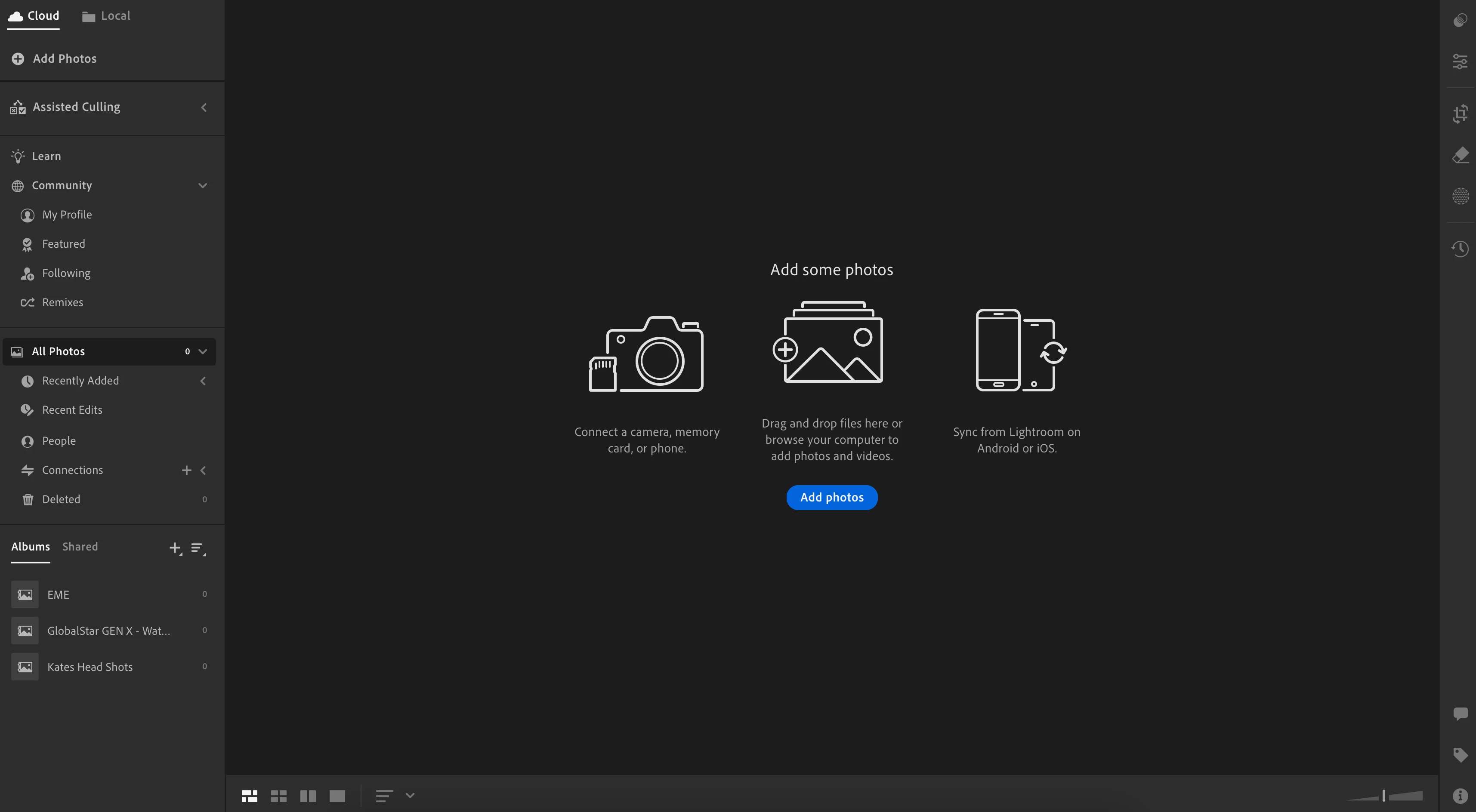Click the Recent Edits icon
The height and width of the screenshot is (812, 1476).
[x=27, y=410]
